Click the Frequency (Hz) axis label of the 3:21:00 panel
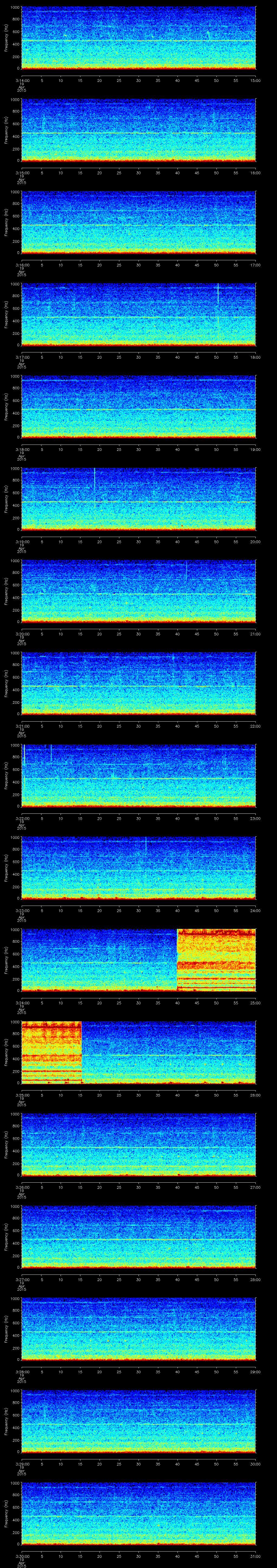The image size is (277, 1568). coord(6,683)
